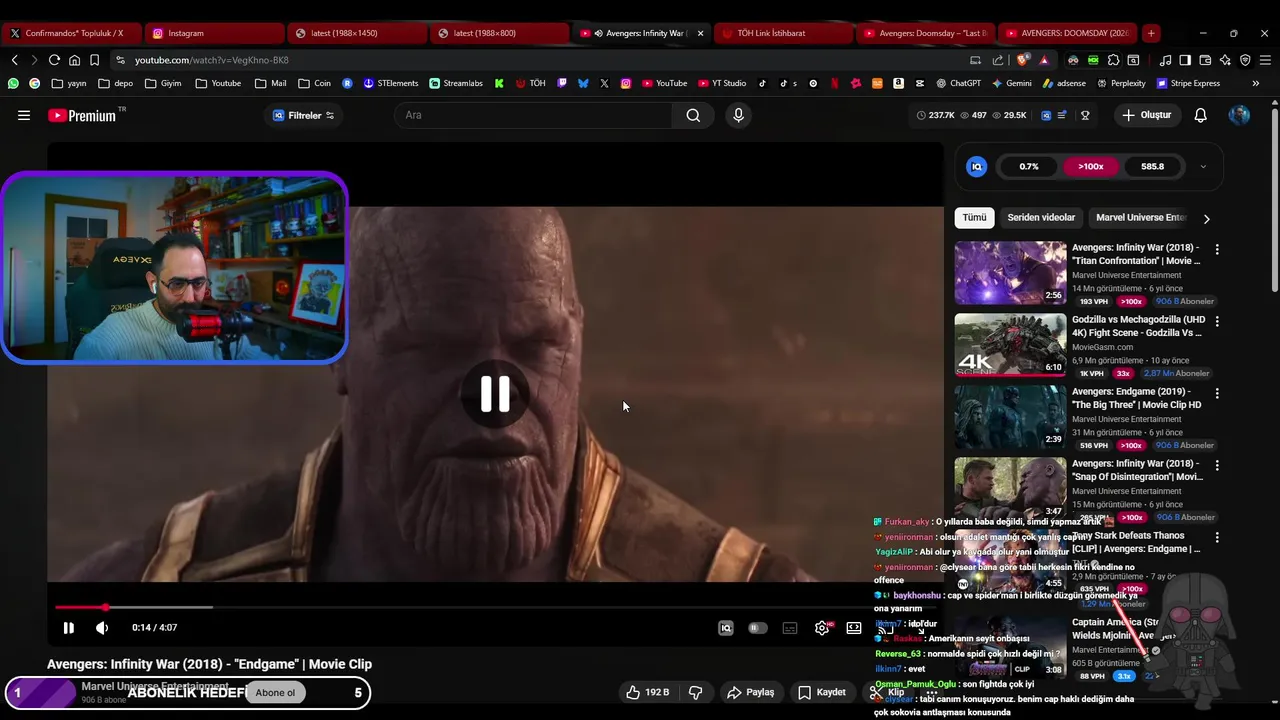Open the ChatGPT bookmark
1280x720 pixels.
tap(959, 83)
